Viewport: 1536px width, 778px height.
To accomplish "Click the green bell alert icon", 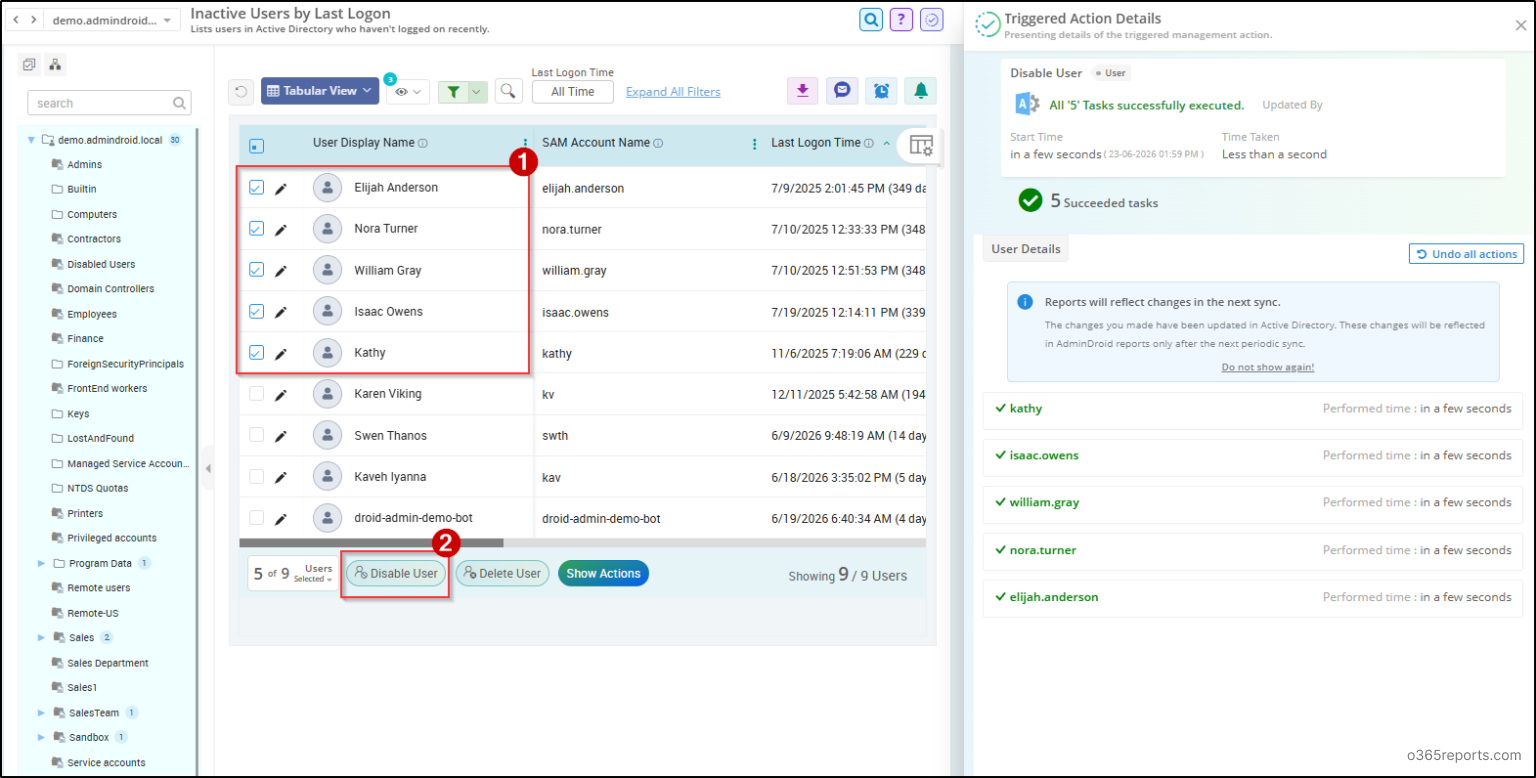I will pos(921,91).
